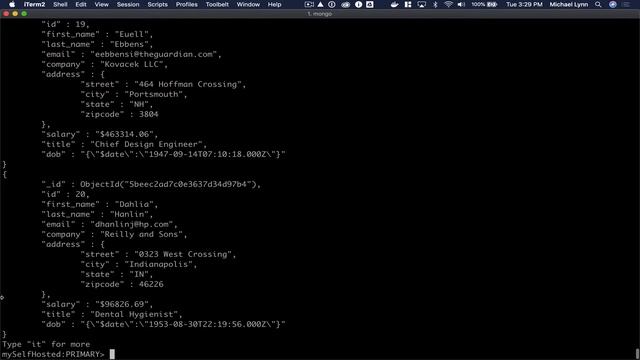
Task: Open the Apple menu
Action: (x=12, y=4)
